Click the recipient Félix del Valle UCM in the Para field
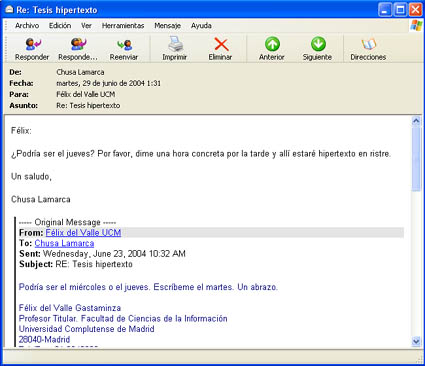 tap(86, 94)
